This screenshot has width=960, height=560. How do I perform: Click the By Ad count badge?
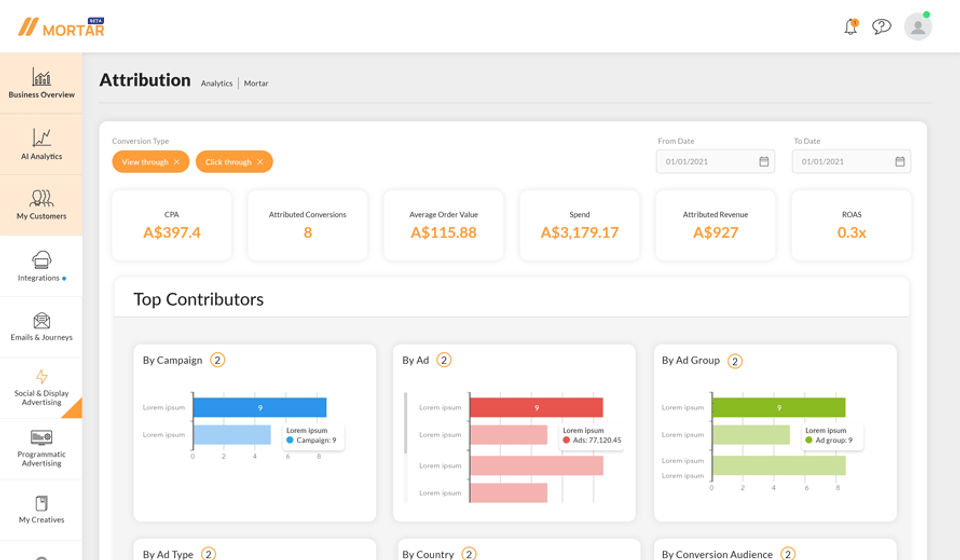point(444,360)
